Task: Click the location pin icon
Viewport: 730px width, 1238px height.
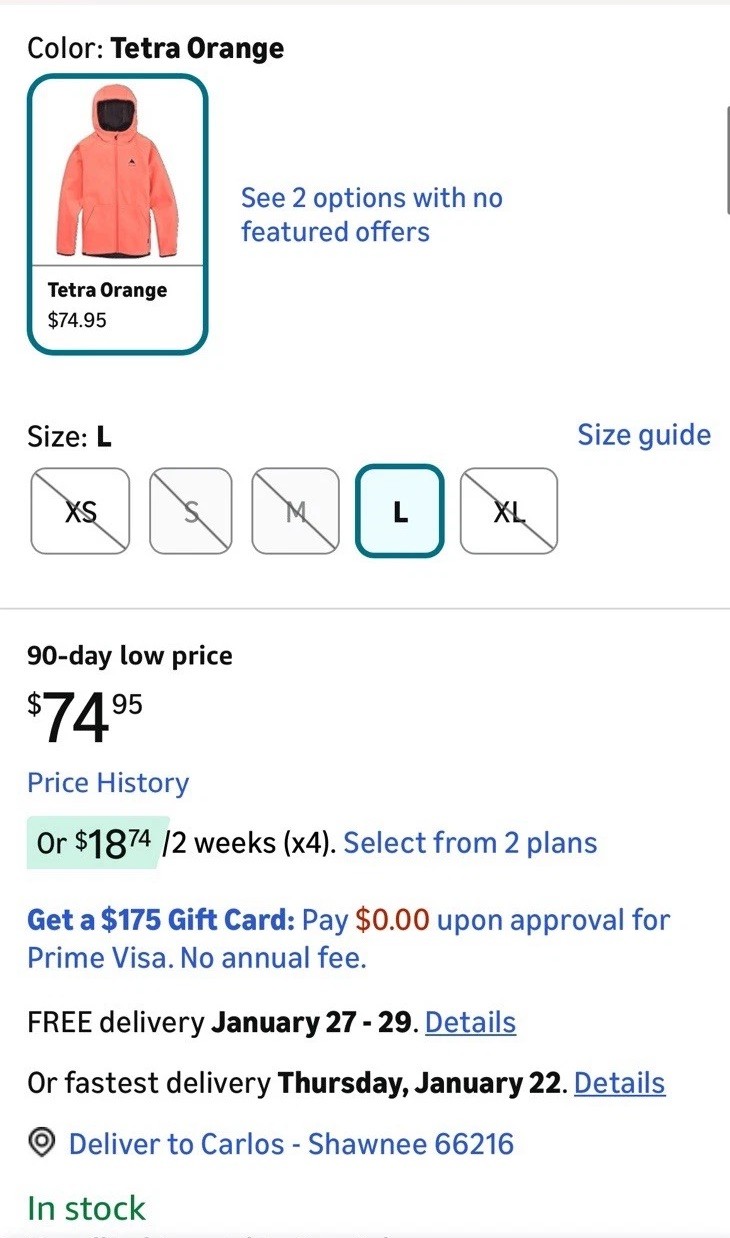Action: [41, 1144]
